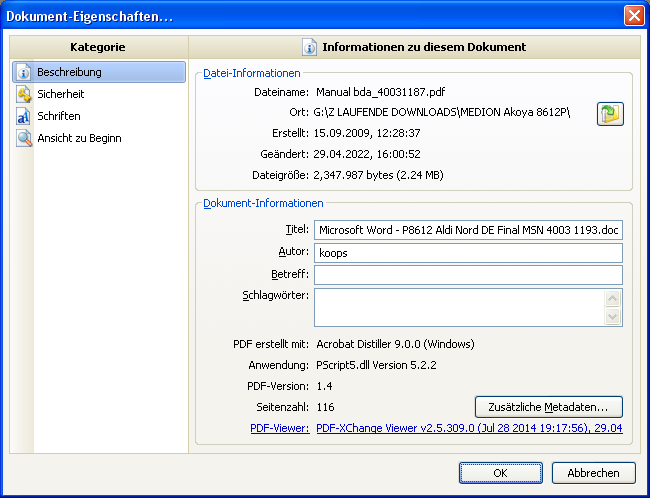The image size is (650, 498).
Task: Click the Dokument-Informationen group label
Action: [x=263, y=204]
